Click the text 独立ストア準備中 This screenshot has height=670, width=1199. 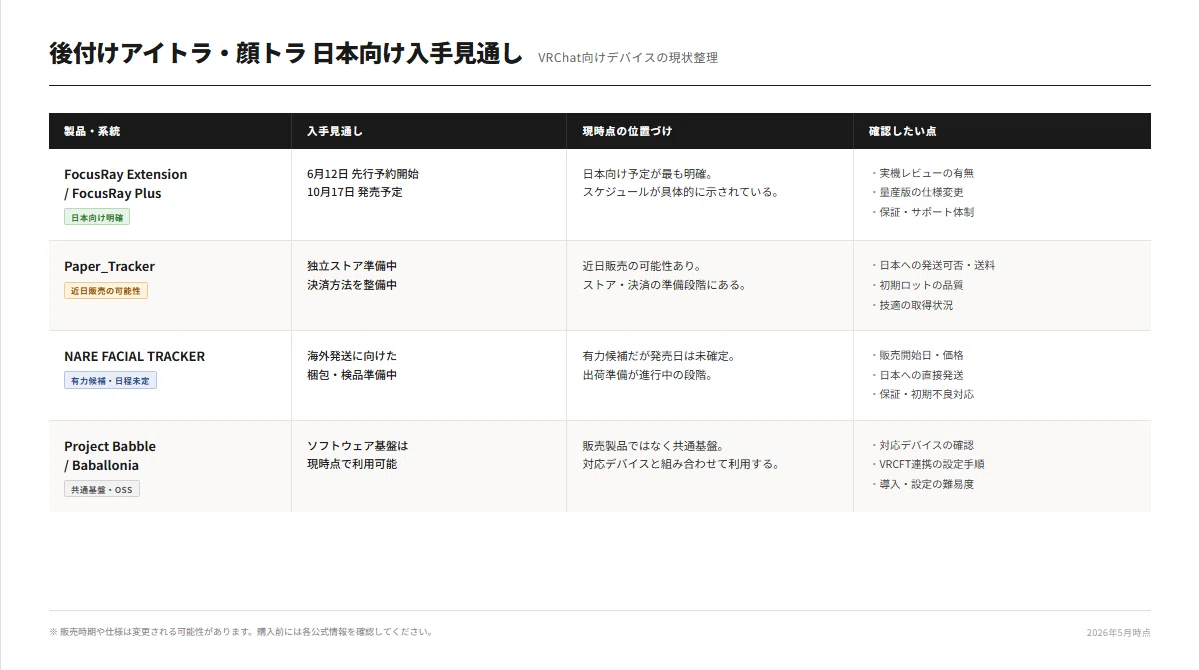(352, 265)
